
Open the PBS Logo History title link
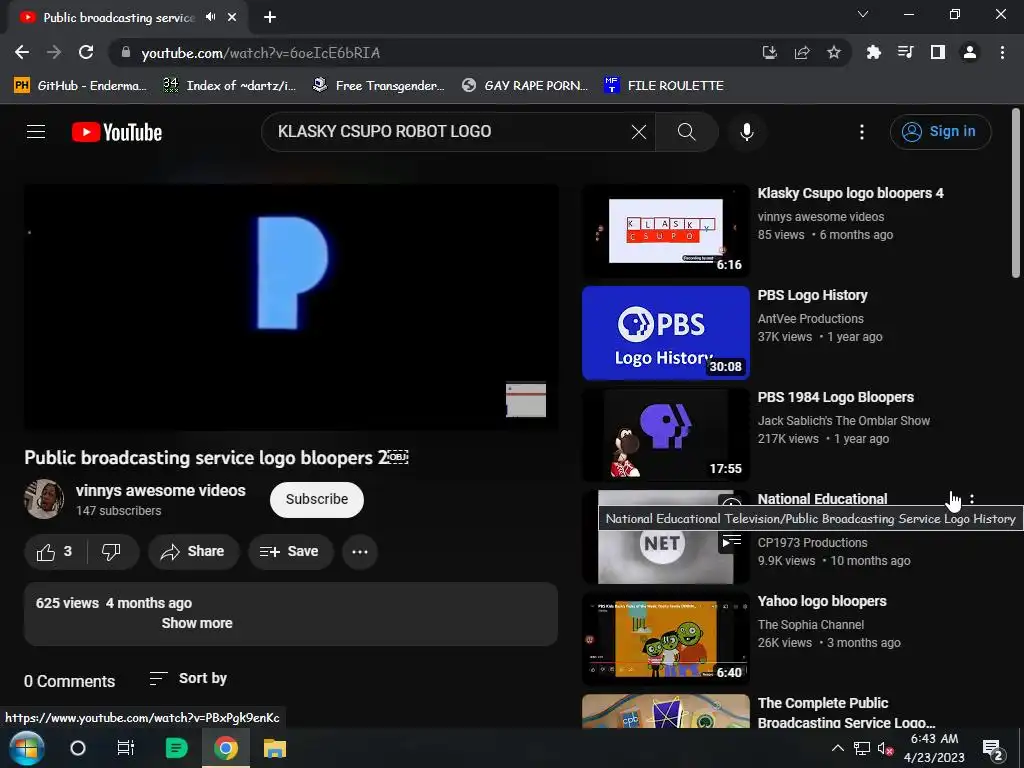812,295
